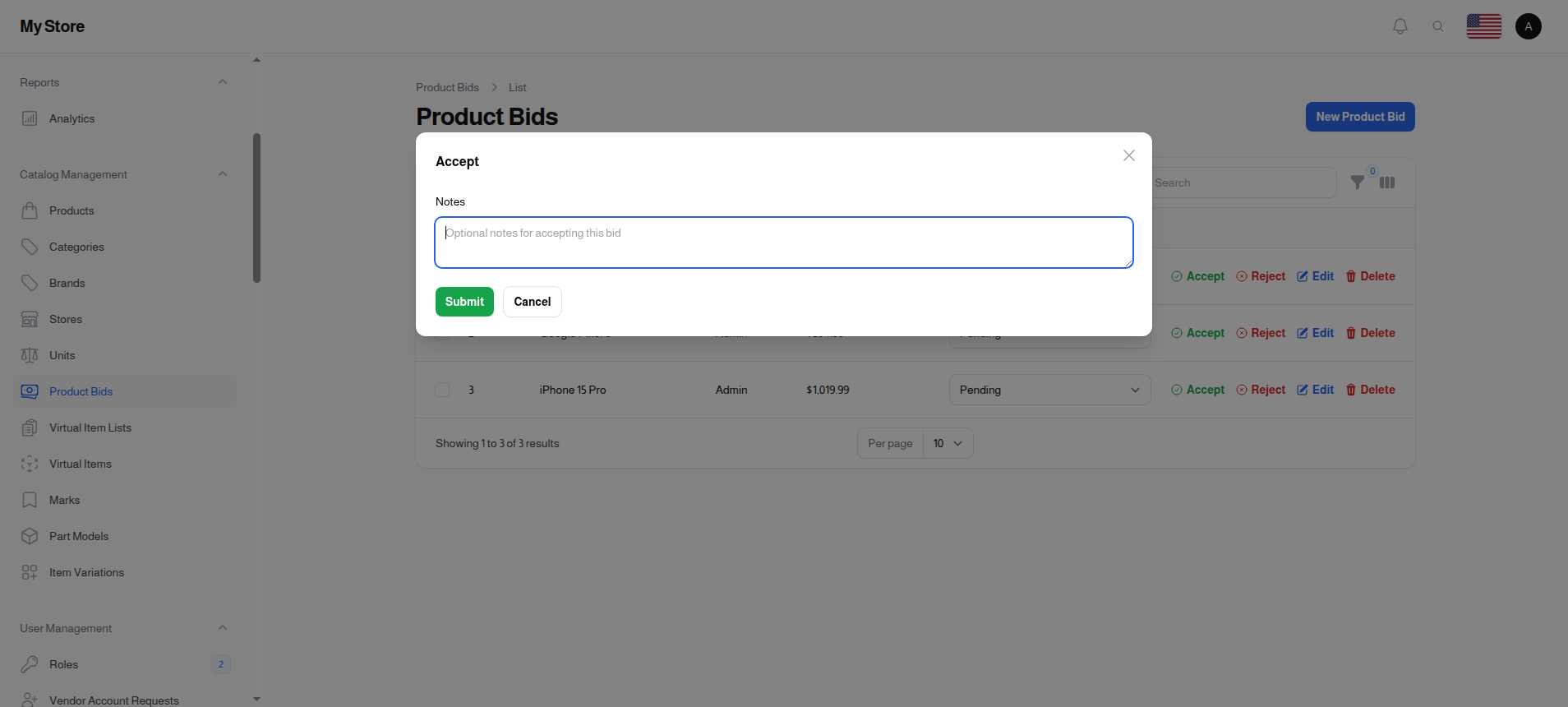This screenshot has height=707, width=1568.
Task: Collapse the Reports sidebar section
Action: (223, 82)
